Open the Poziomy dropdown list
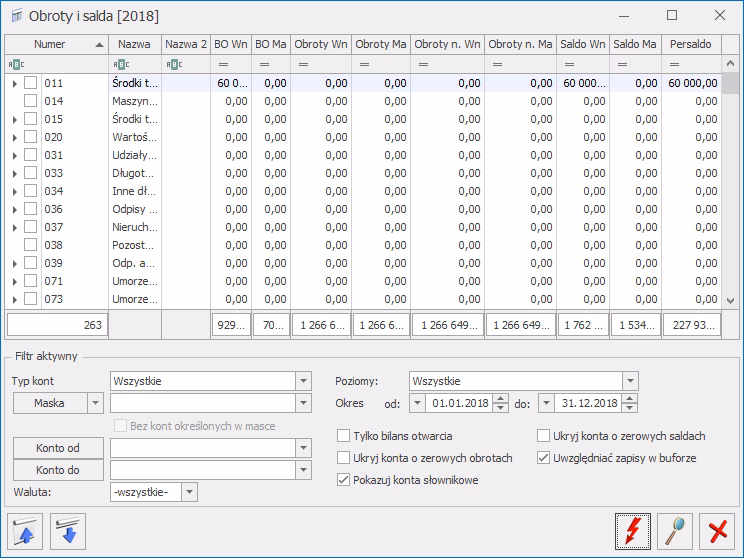The height and width of the screenshot is (558, 744). point(629,381)
